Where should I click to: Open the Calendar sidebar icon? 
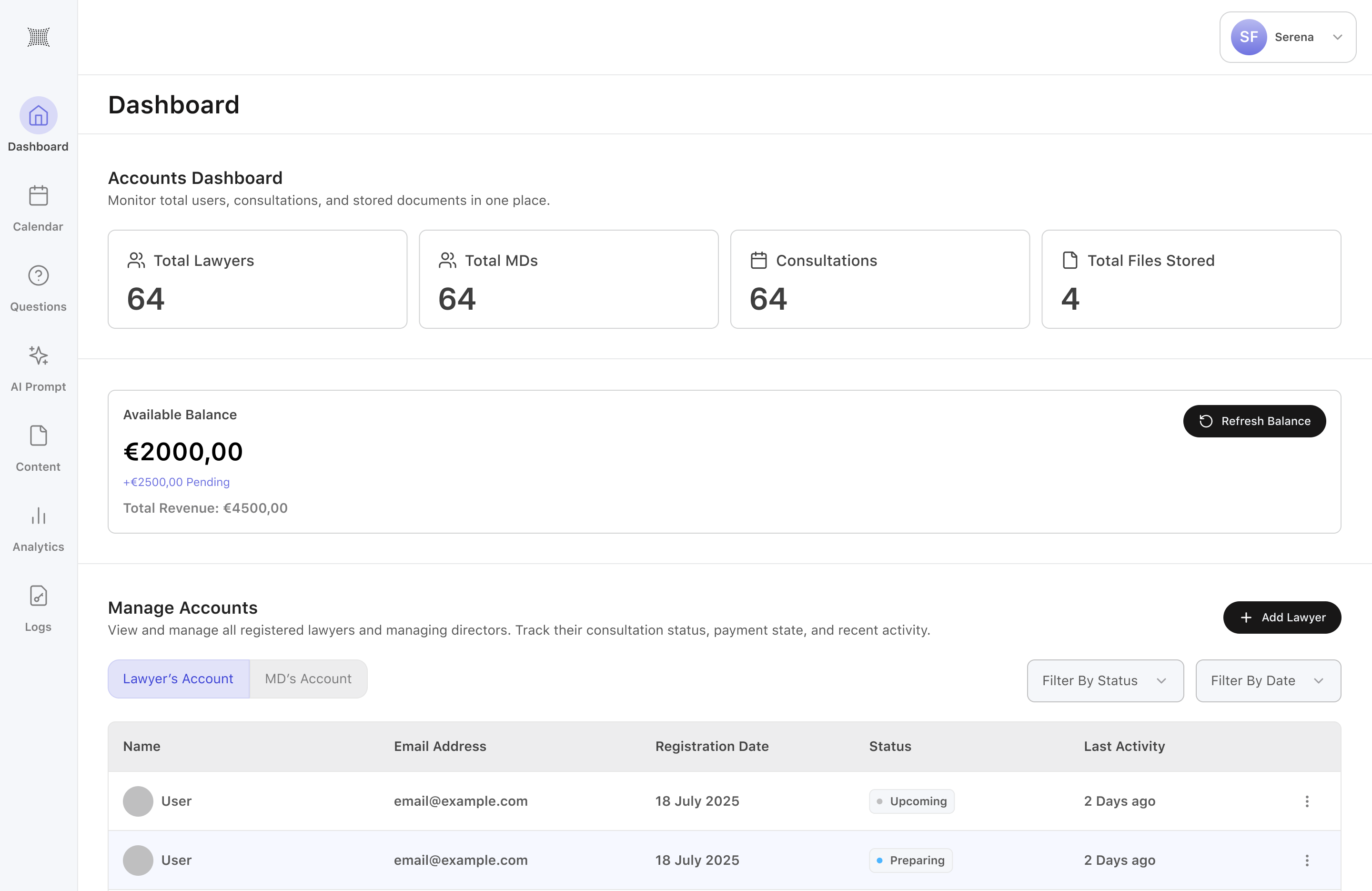(38, 196)
